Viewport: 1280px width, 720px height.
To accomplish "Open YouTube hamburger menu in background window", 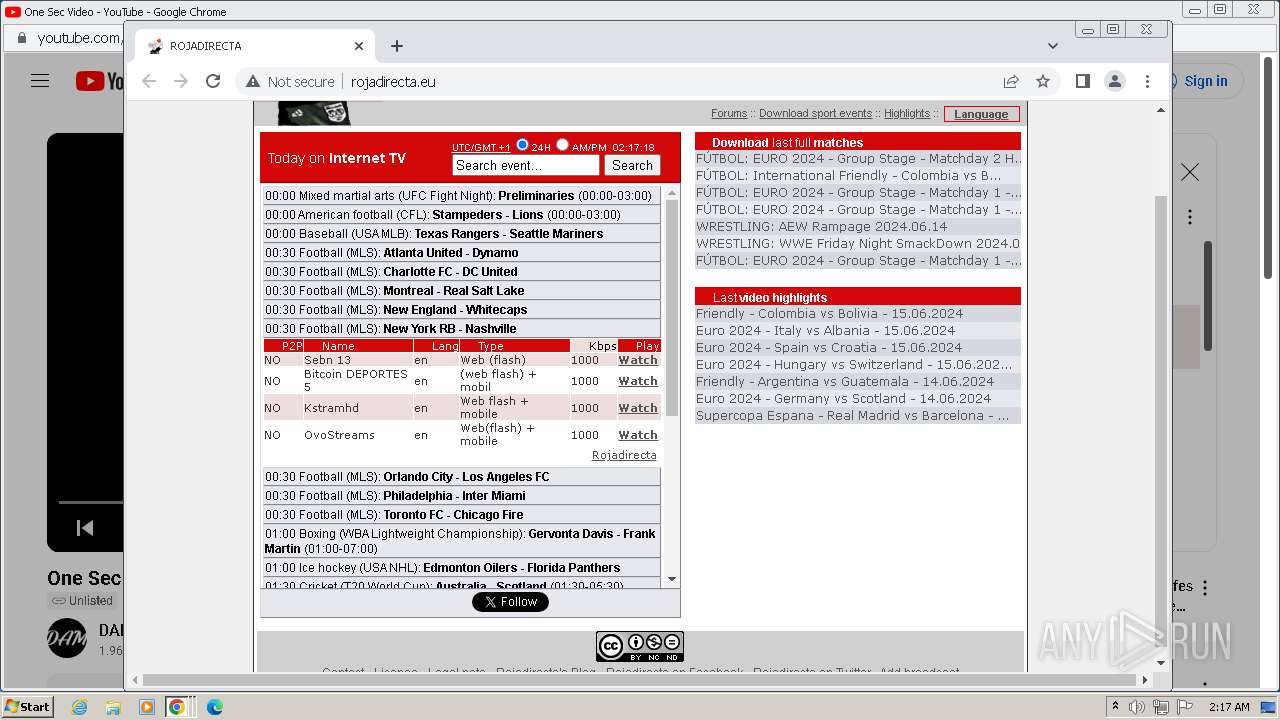I will pyautogui.click(x=40, y=81).
